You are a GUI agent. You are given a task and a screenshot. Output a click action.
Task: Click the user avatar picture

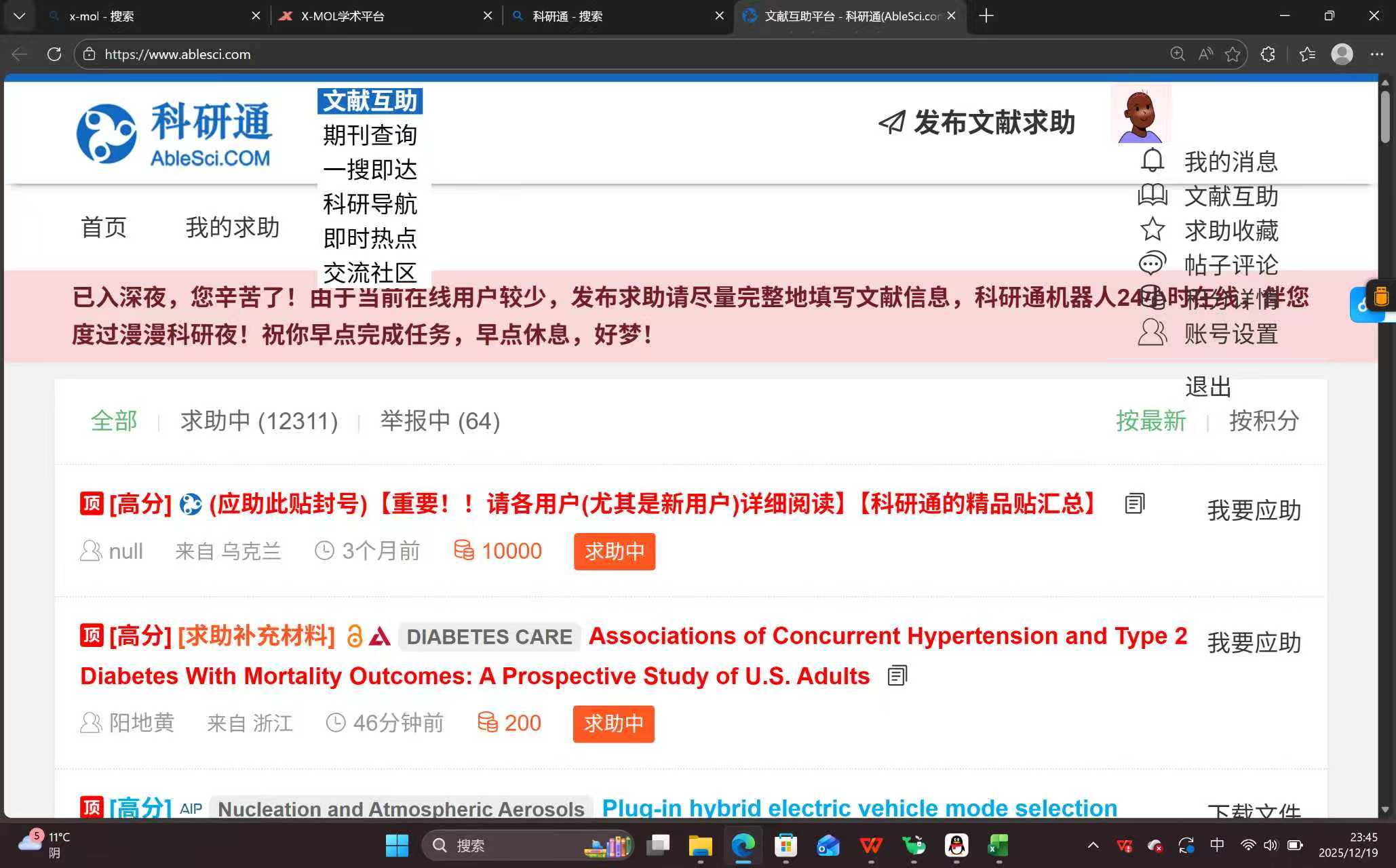pyautogui.click(x=1141, y=114)
